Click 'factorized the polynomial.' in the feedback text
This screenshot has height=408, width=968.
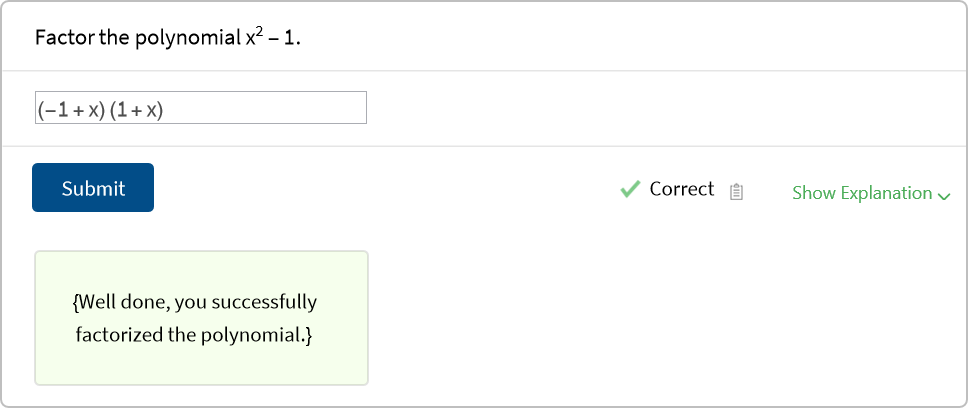pos(195,334)
